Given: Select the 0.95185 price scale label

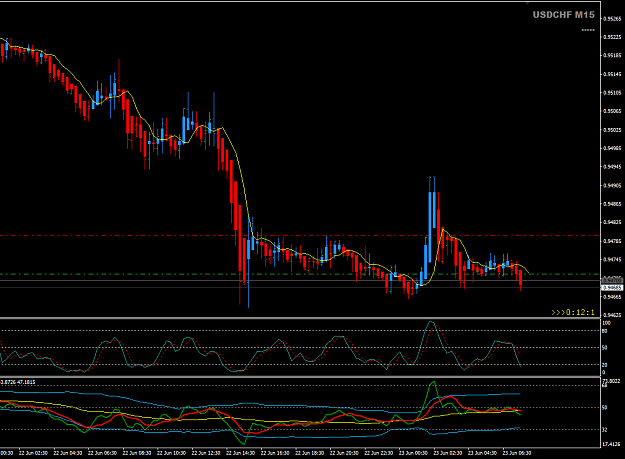Looking at the screenshot, I should (x=613, y=56).
